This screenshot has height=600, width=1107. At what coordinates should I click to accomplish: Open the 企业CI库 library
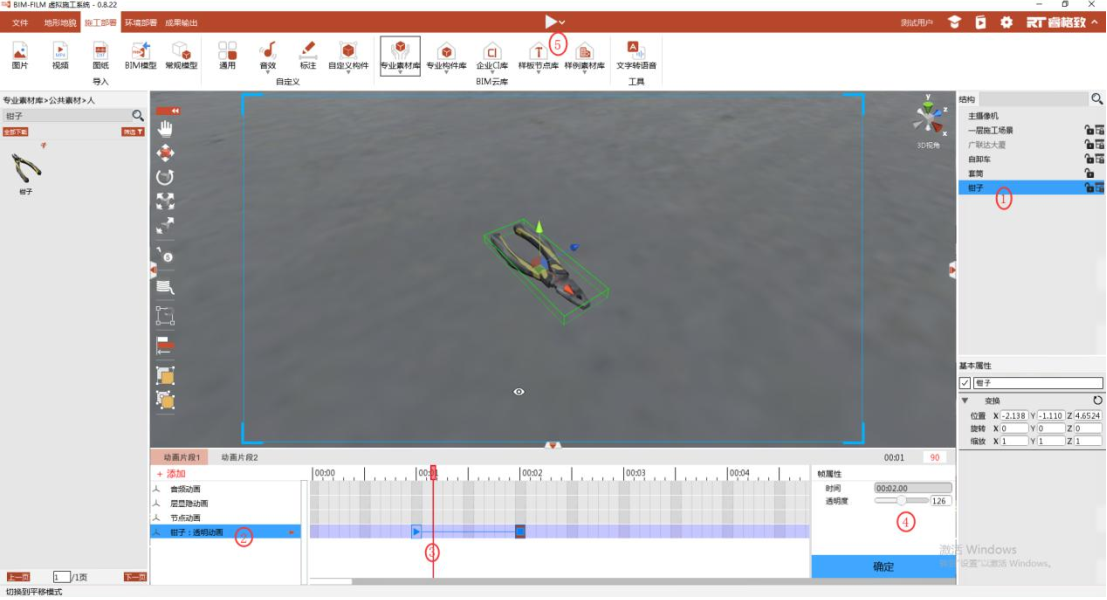click(x=492, y=56)
